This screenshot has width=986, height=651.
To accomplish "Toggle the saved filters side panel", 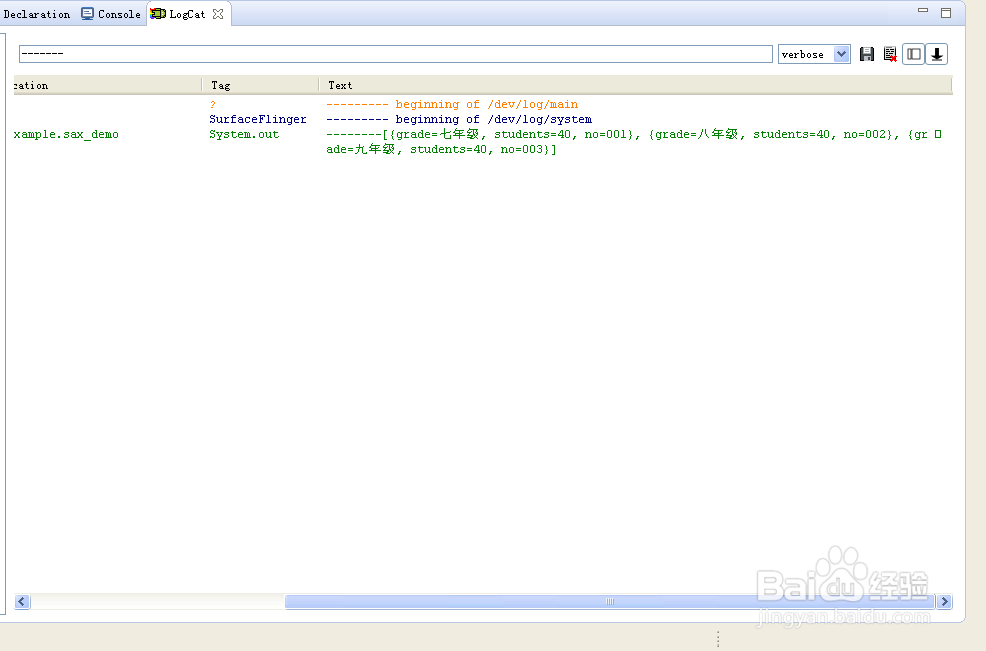I will (914, 54).
